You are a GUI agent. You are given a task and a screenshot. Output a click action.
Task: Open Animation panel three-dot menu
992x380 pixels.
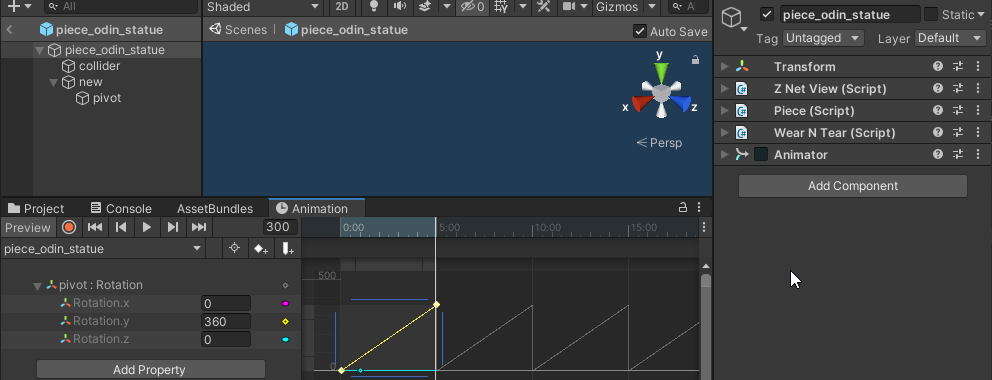pyautogui.click(x=699, y=207)
